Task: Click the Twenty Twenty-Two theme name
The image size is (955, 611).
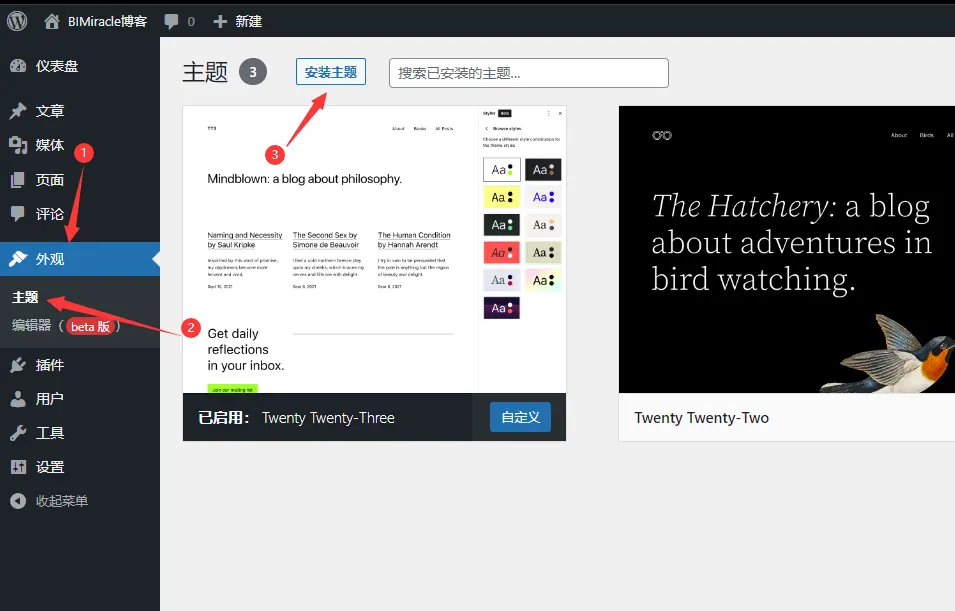Action: click(701, 418)
